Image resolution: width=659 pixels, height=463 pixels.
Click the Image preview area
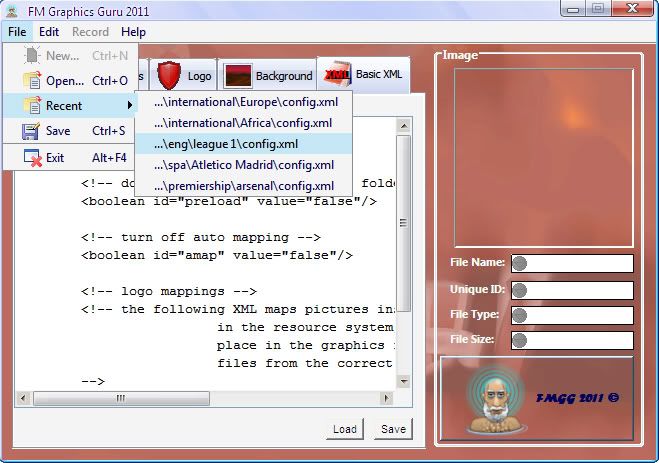tap(543, 158)
